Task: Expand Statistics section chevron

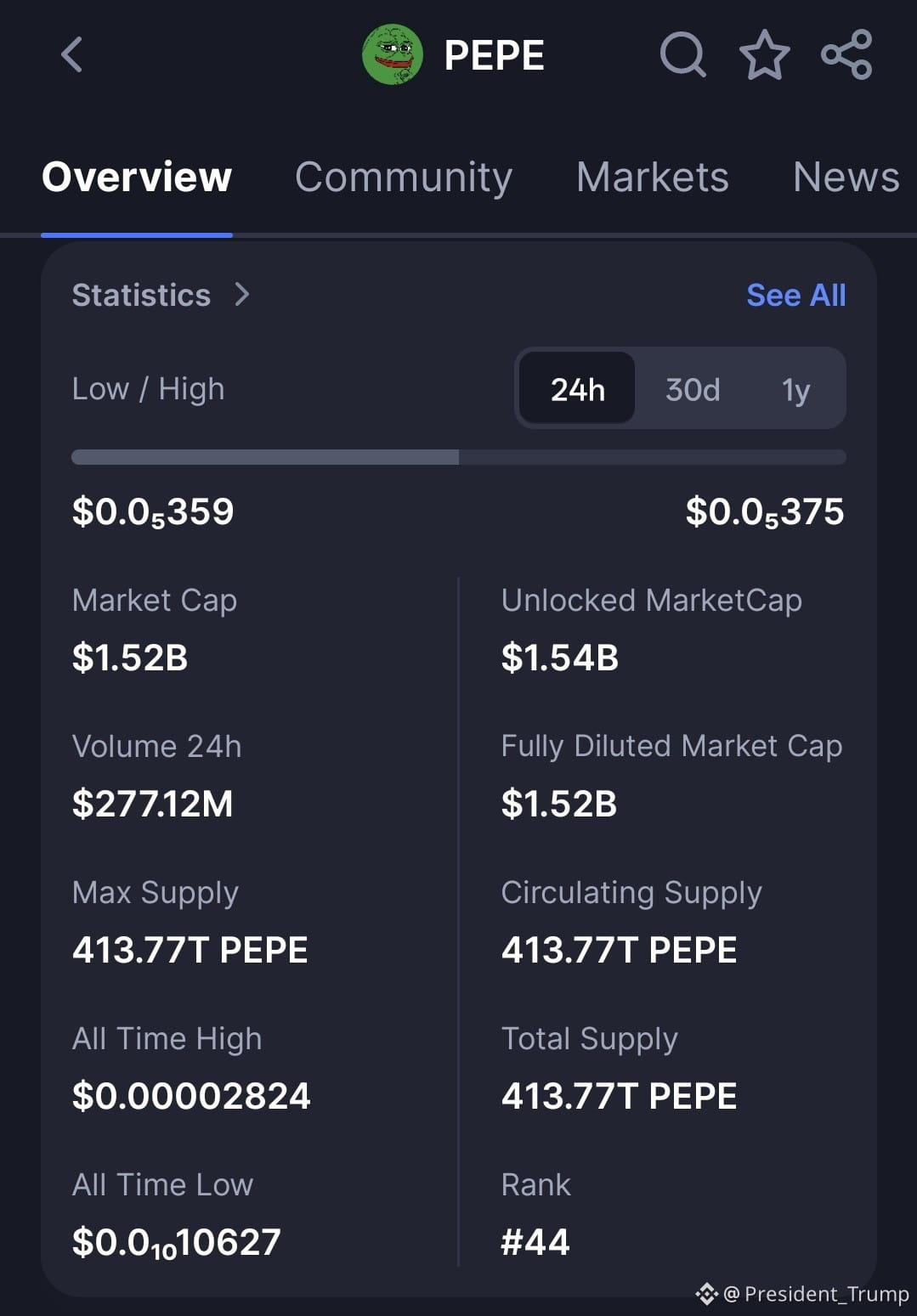Action: pyautogui.click(x=242, y=295)
